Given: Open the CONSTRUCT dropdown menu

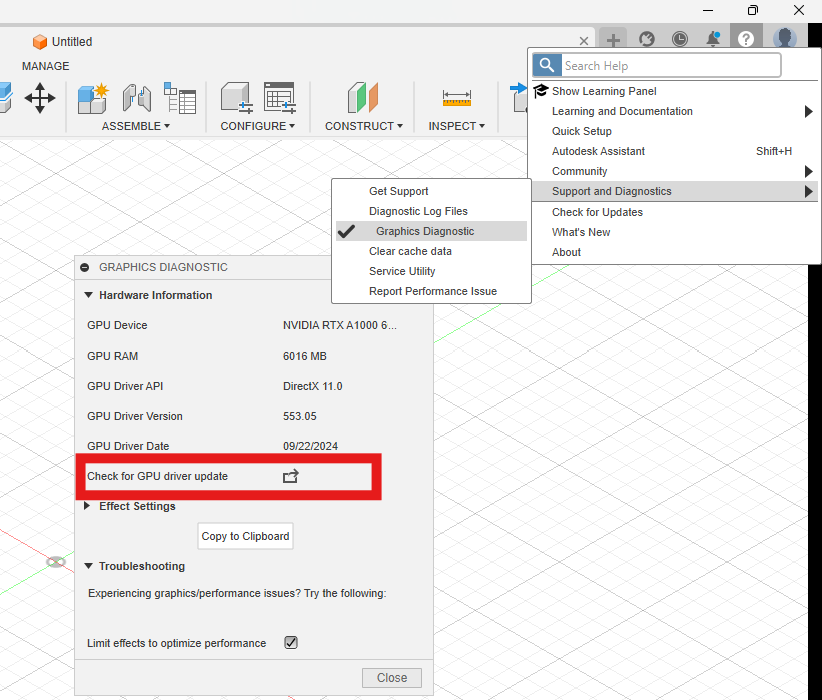Looking at the screenshot, I should pyautogui.click(x=363, y=125).
